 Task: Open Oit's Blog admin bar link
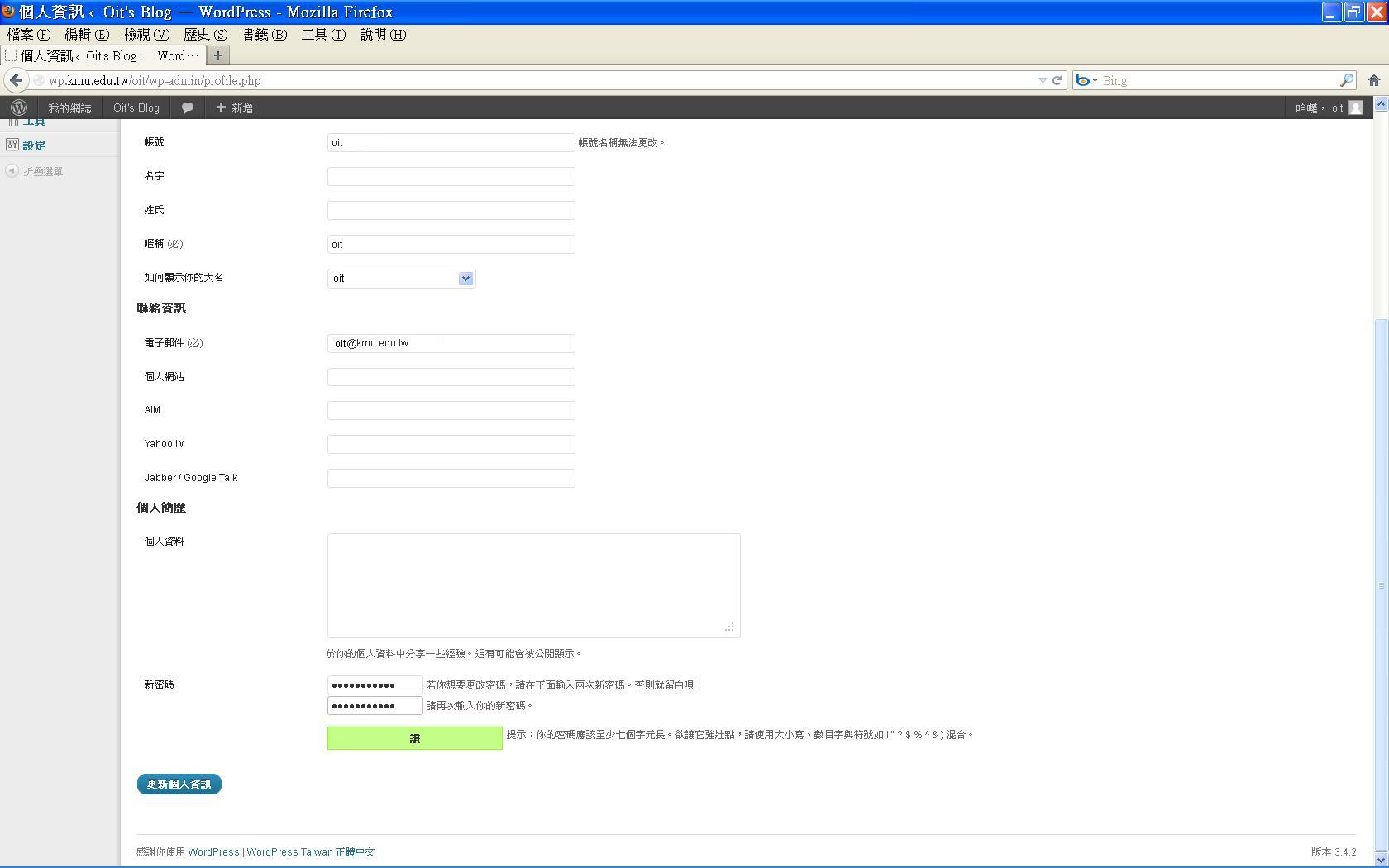[x=136, y=107]
